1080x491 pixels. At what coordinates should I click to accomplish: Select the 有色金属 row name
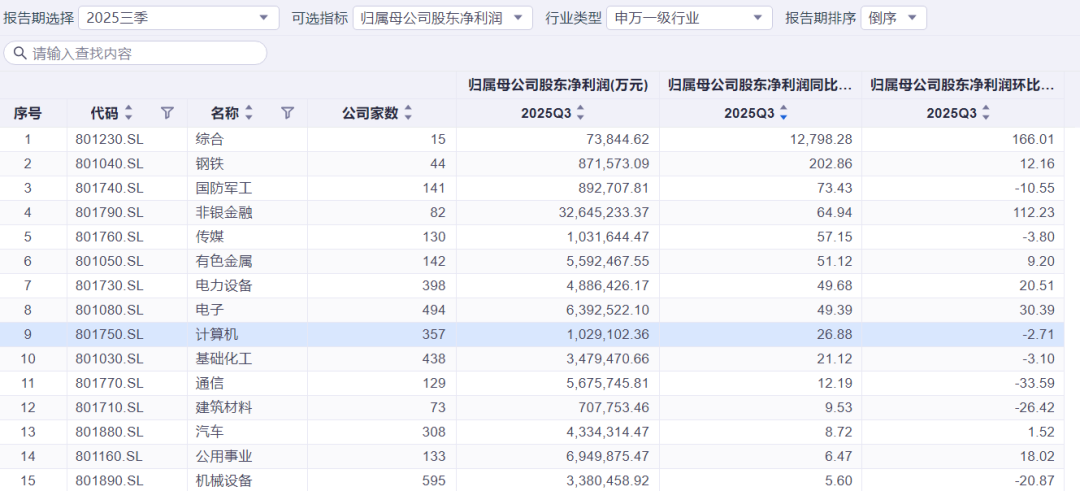point(224,262)
